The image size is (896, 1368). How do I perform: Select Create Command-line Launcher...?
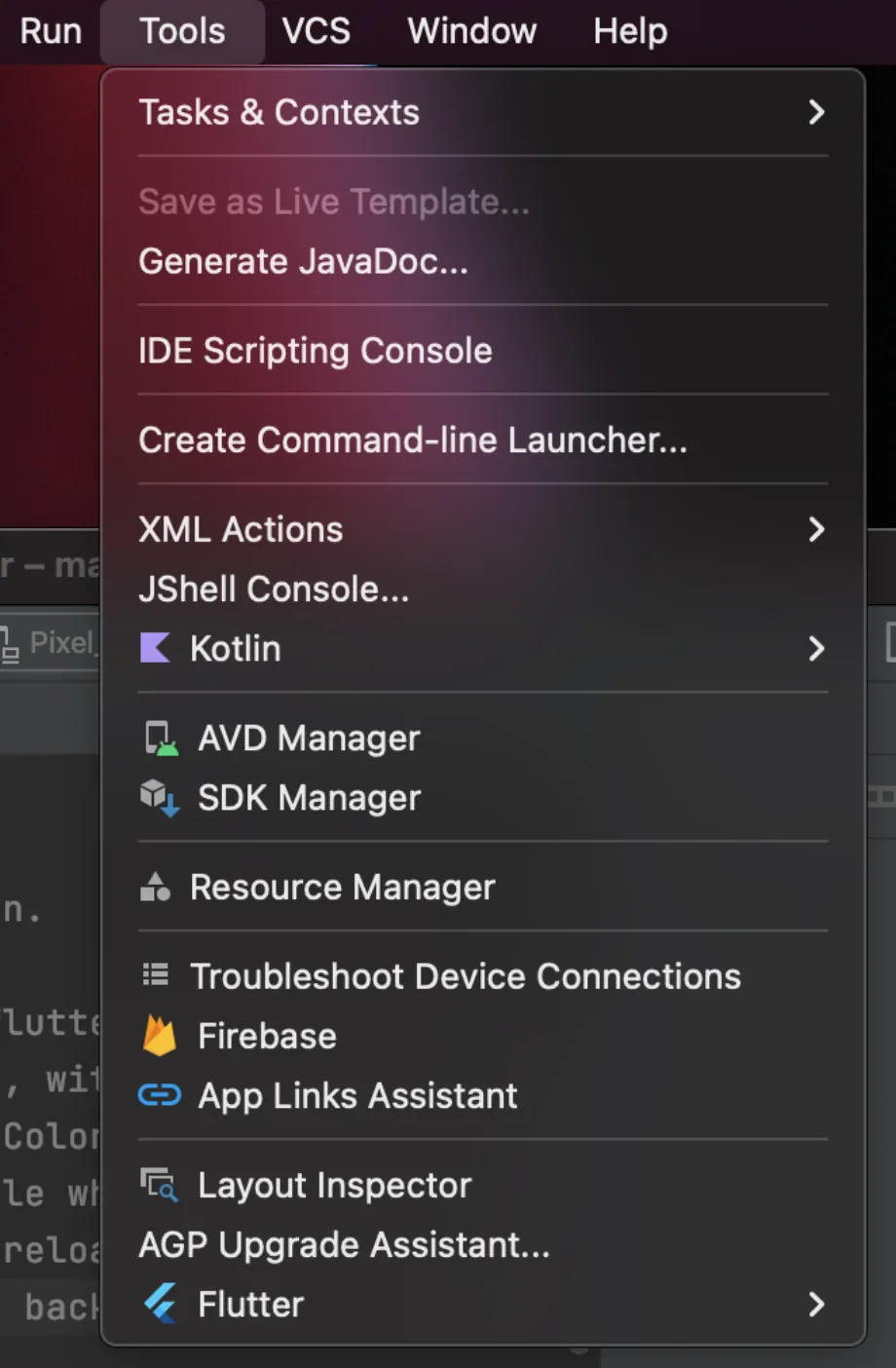click(483, 440)
